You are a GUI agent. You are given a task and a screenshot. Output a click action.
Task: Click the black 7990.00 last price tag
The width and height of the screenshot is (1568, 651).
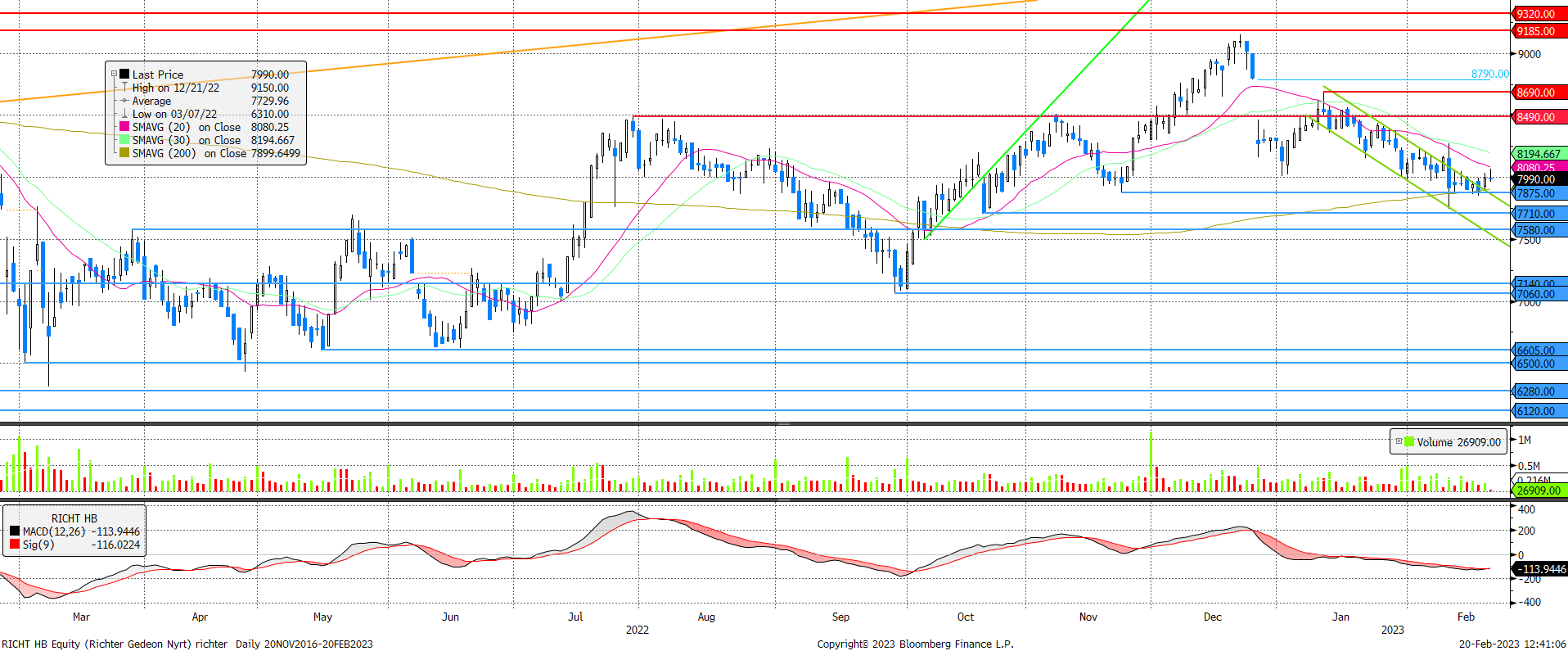[1535, 179]
